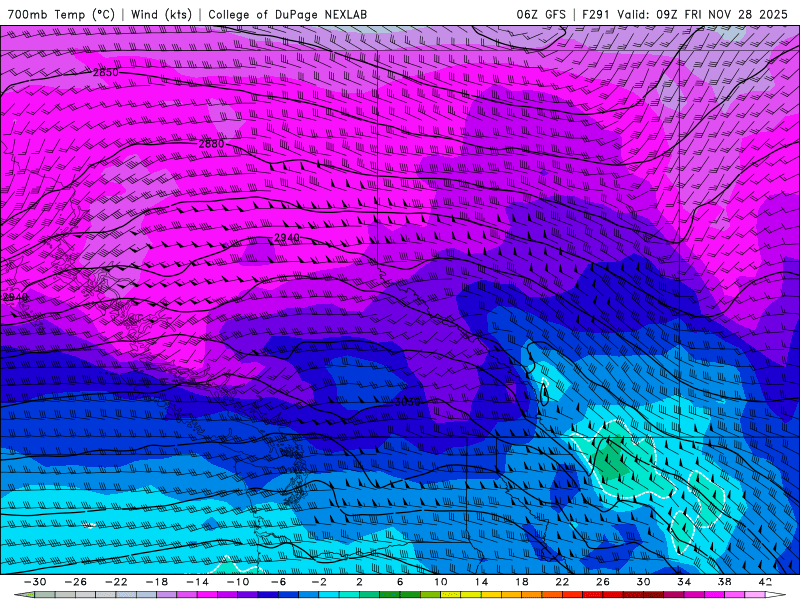The height and width of the screenshot is (600, 800).
Task: Click the 'College of DuPage NEXLAB' label
Action: coord(287,14)
